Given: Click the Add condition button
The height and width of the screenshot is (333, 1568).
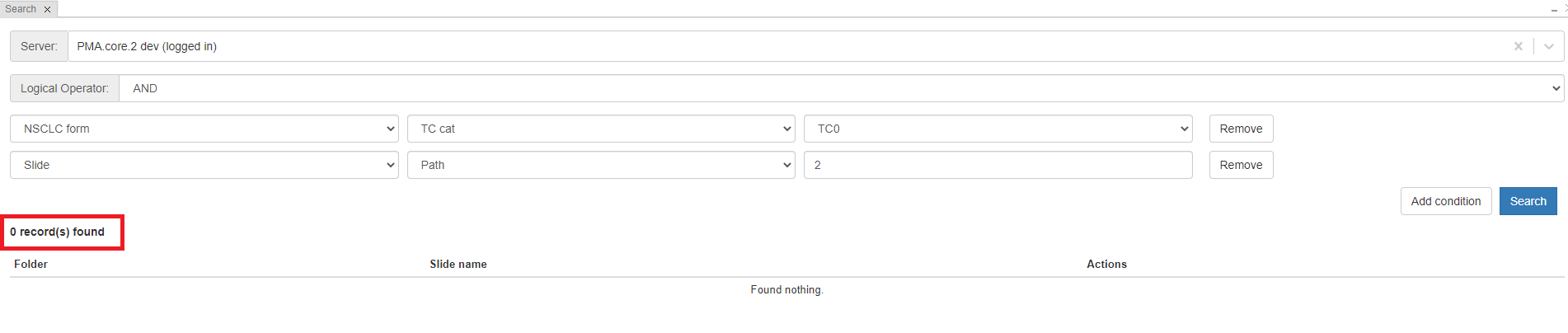Looking at the screenshot, I should [1445, 201].
